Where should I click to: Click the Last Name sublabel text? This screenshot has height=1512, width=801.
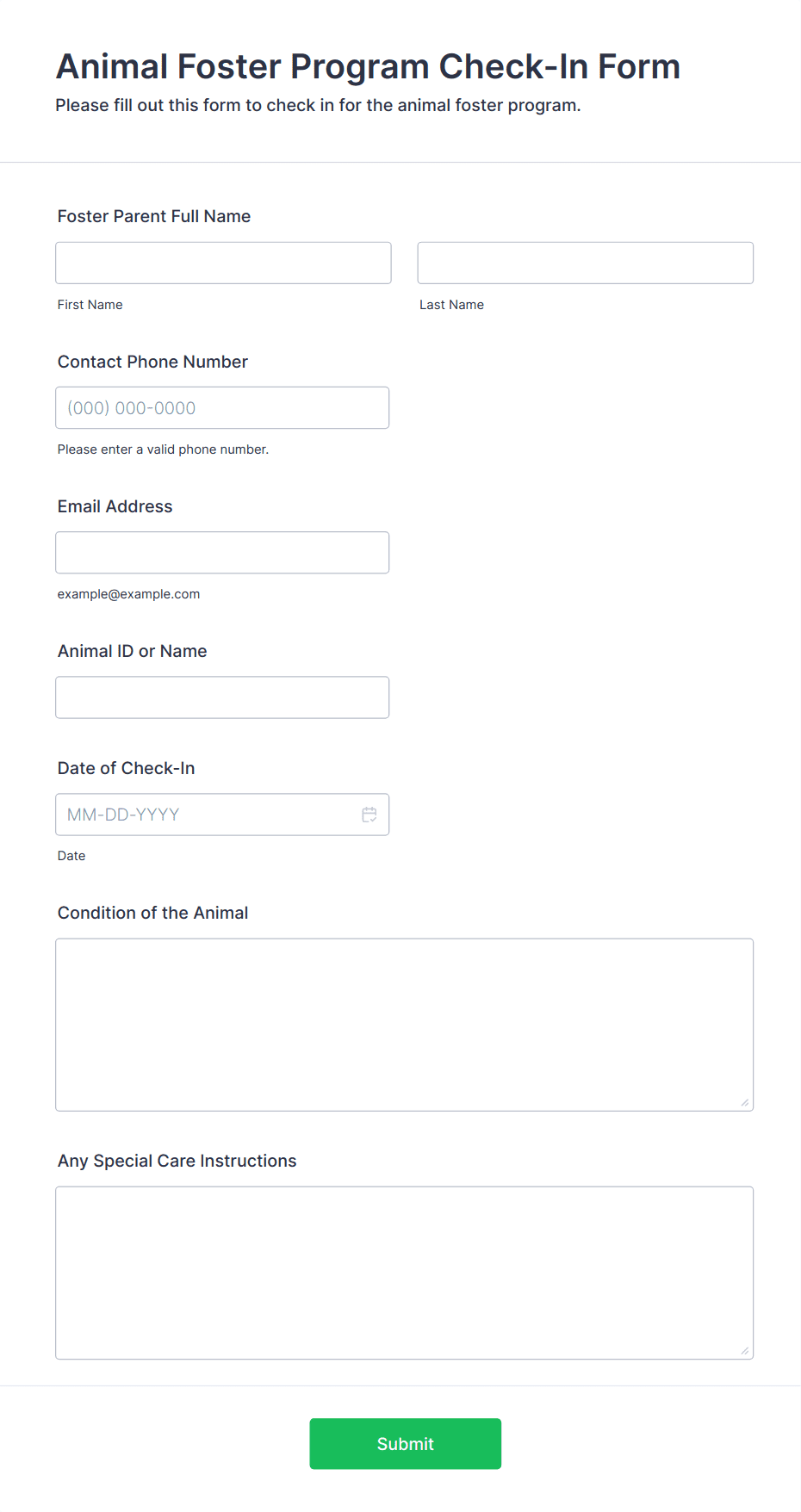pos(451,305)
